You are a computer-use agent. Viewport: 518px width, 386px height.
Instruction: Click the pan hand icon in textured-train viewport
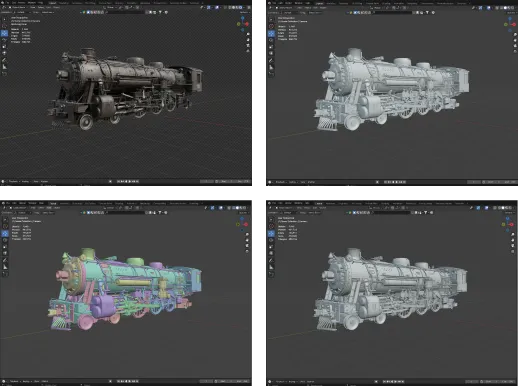pos(248,40)
